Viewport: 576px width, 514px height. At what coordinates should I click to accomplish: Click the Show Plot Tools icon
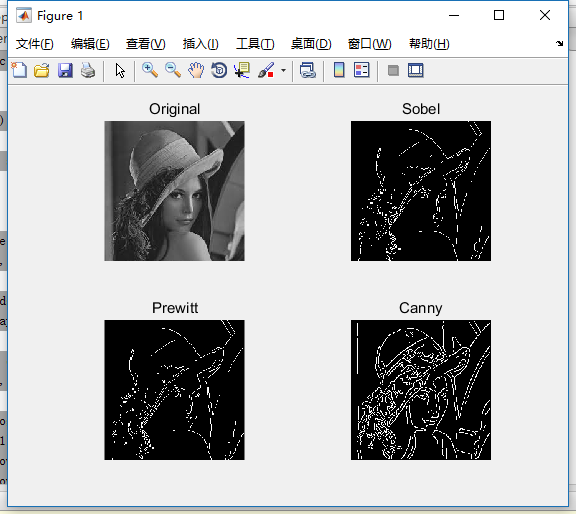[x=416, y=70]
